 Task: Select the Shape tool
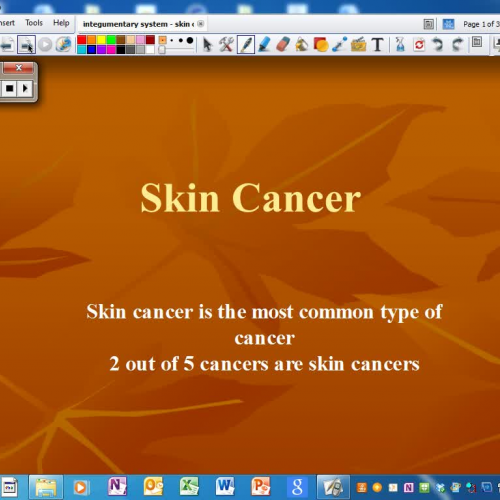coord(321,44)
